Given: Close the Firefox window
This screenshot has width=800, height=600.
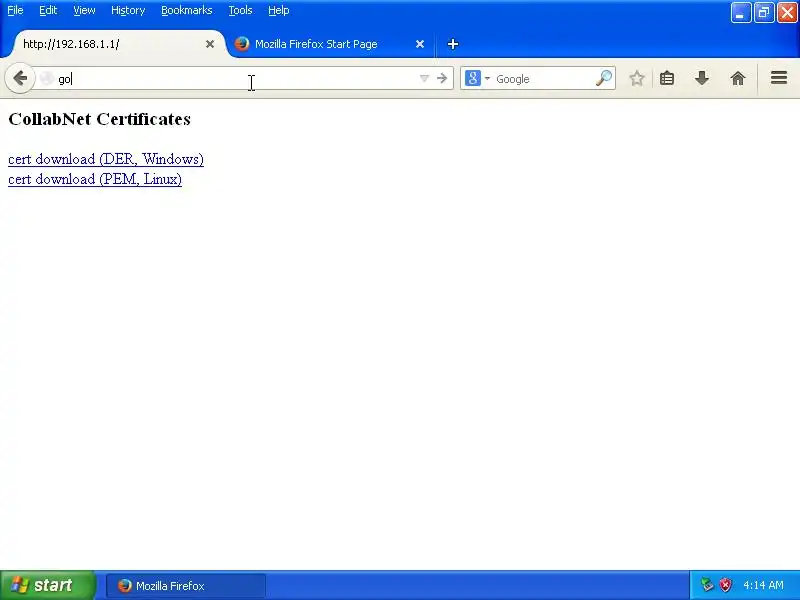Looking at the screenshot, I should coord(787,13).
